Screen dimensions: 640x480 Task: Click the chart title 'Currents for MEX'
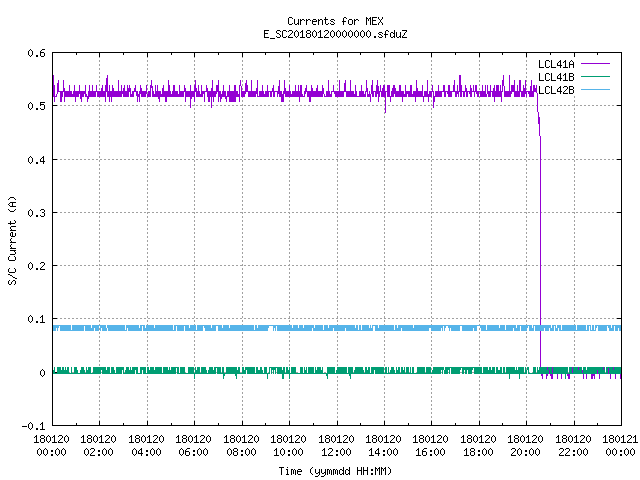(335, 21)
